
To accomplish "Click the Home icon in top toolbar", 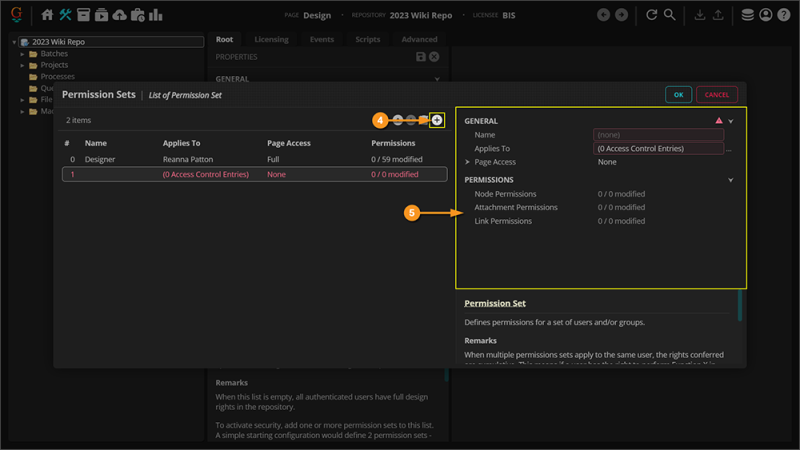I will click(47, 15).
